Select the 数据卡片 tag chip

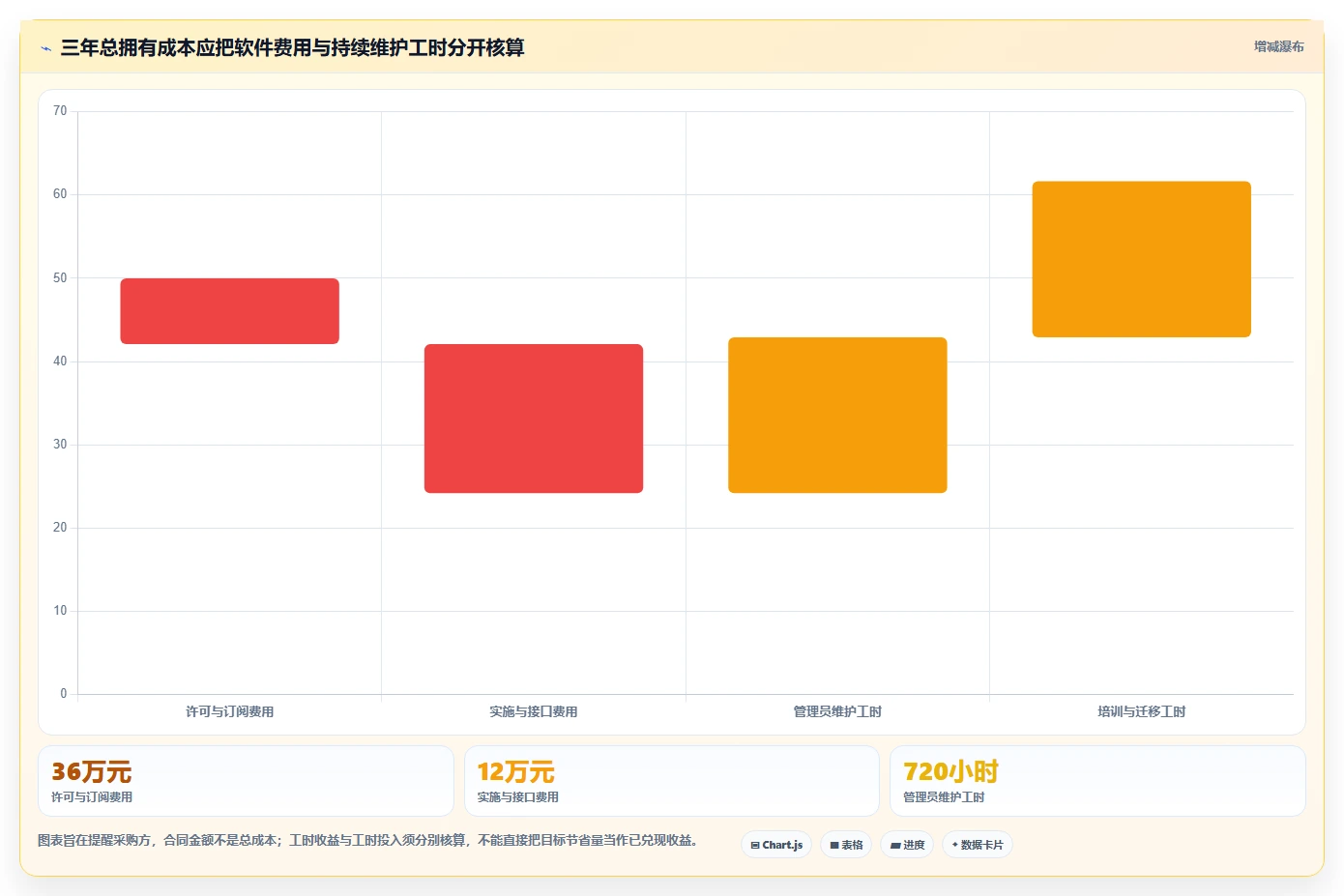(x=978, y=845)
